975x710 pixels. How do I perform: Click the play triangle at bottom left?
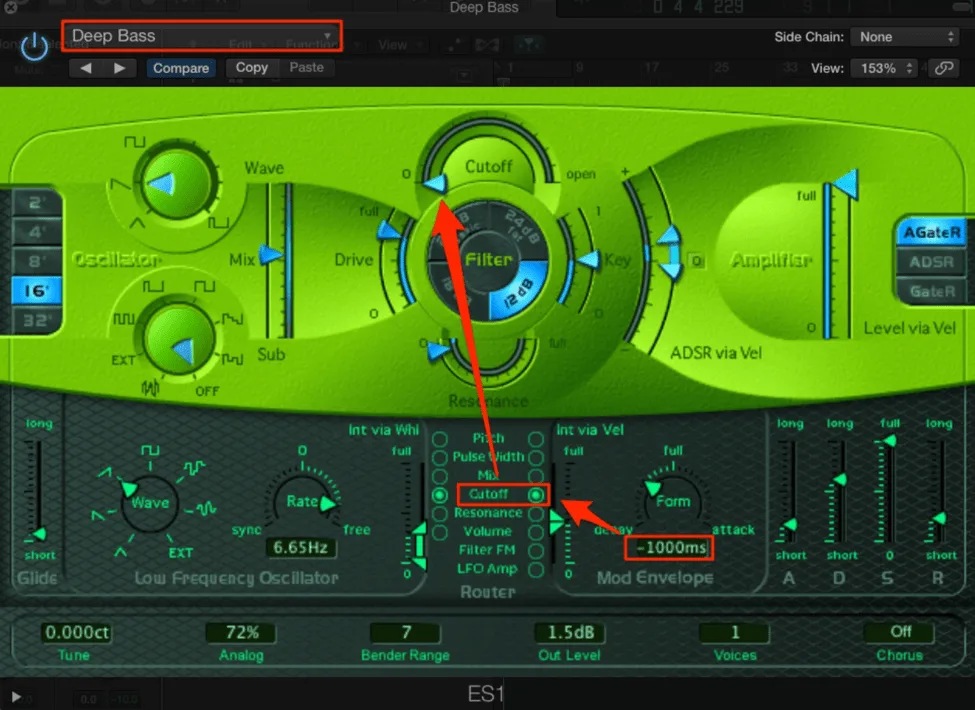point(16,697)
